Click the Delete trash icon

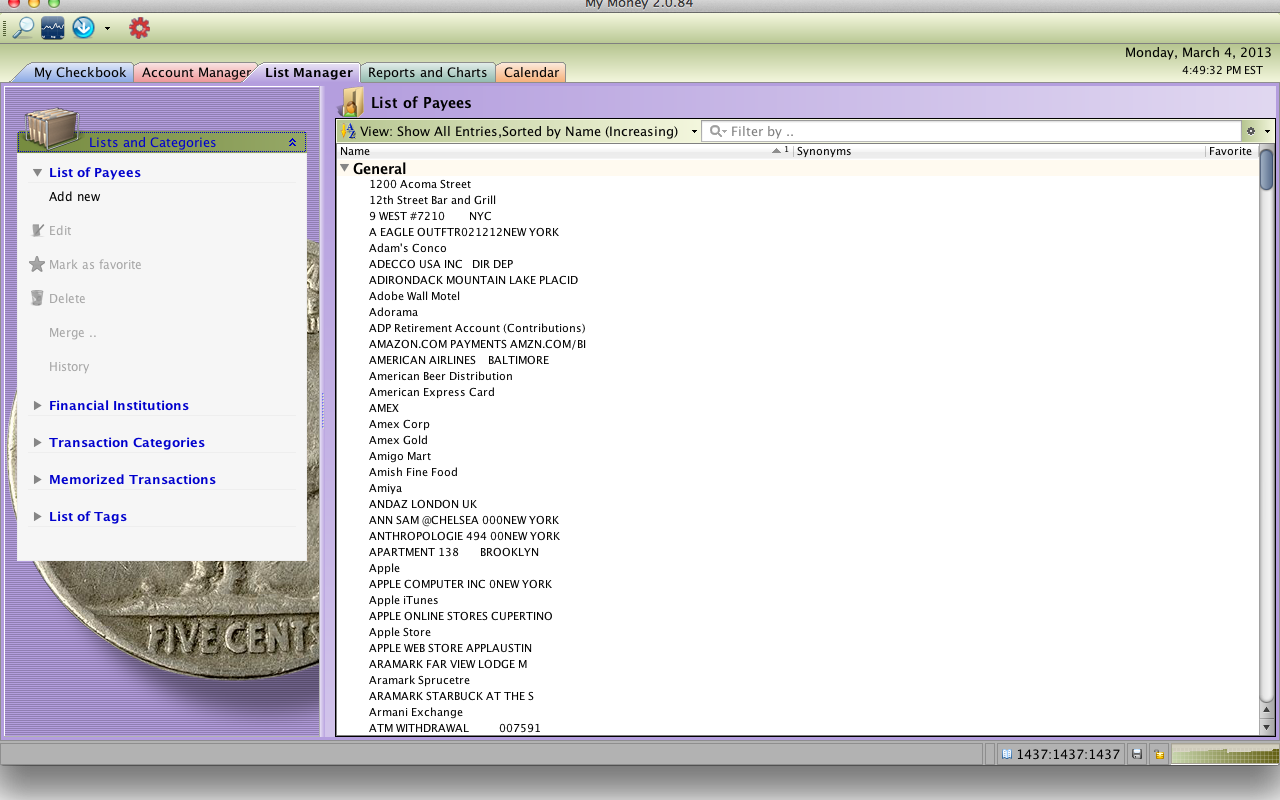click(37, 298)
